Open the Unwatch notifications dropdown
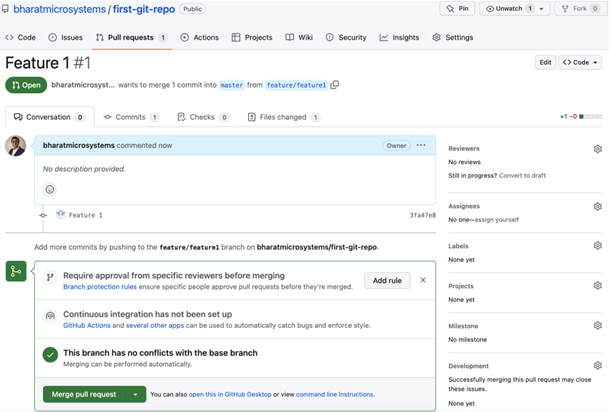 pyautogui.click(x=514, y=9)
